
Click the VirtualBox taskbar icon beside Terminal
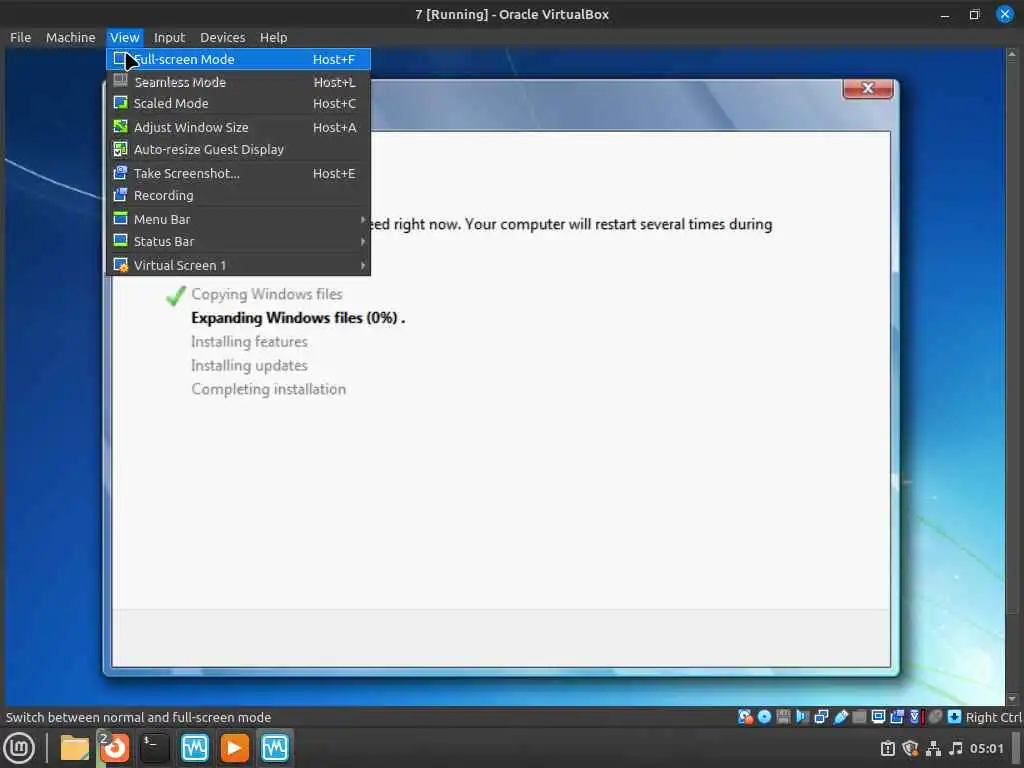point(195,748)
